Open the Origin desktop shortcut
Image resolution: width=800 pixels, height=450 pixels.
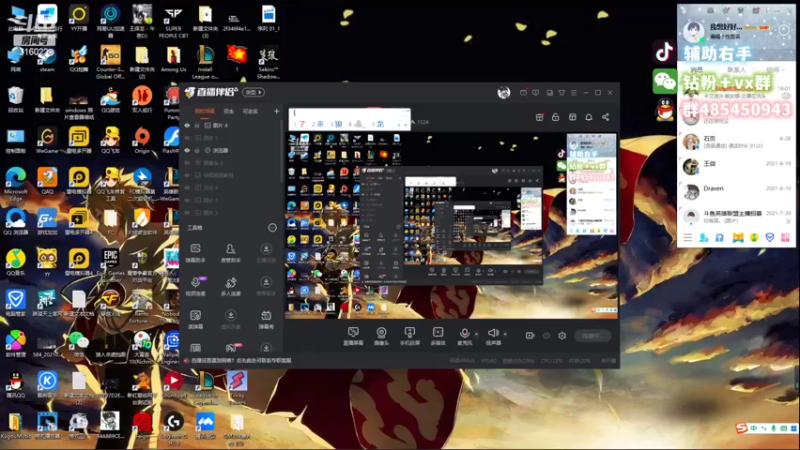[142, 140]
